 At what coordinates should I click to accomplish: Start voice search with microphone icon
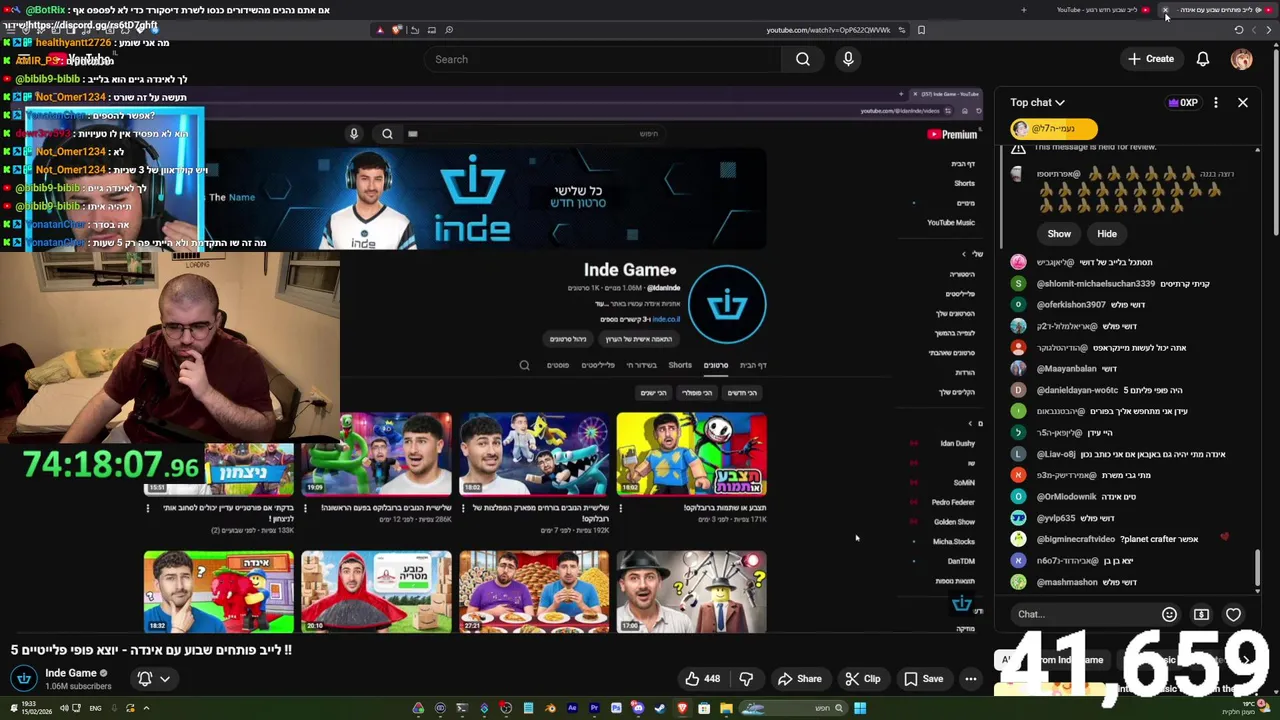848,60
